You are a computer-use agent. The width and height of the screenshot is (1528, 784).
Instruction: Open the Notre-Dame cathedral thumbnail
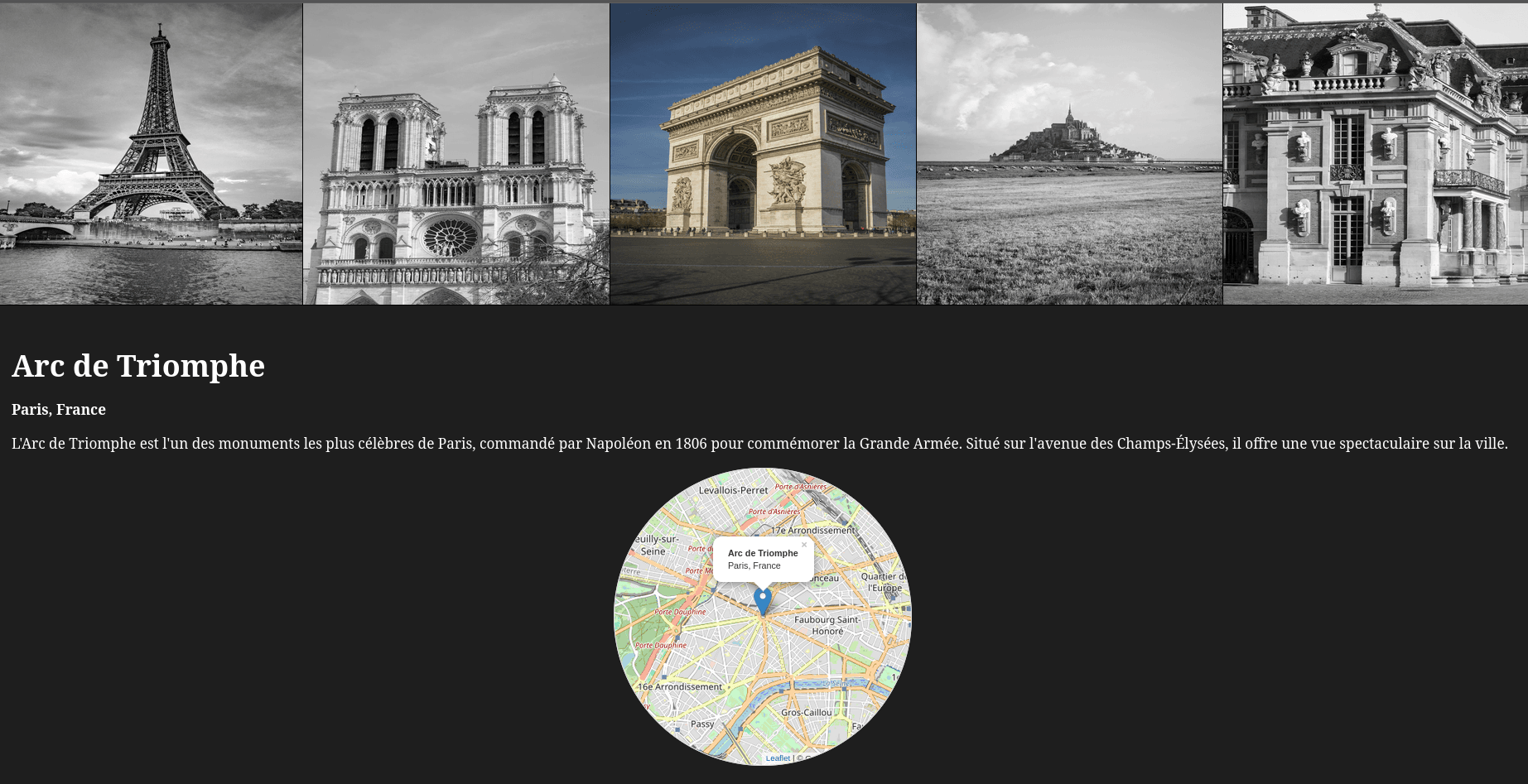point(456,153)
